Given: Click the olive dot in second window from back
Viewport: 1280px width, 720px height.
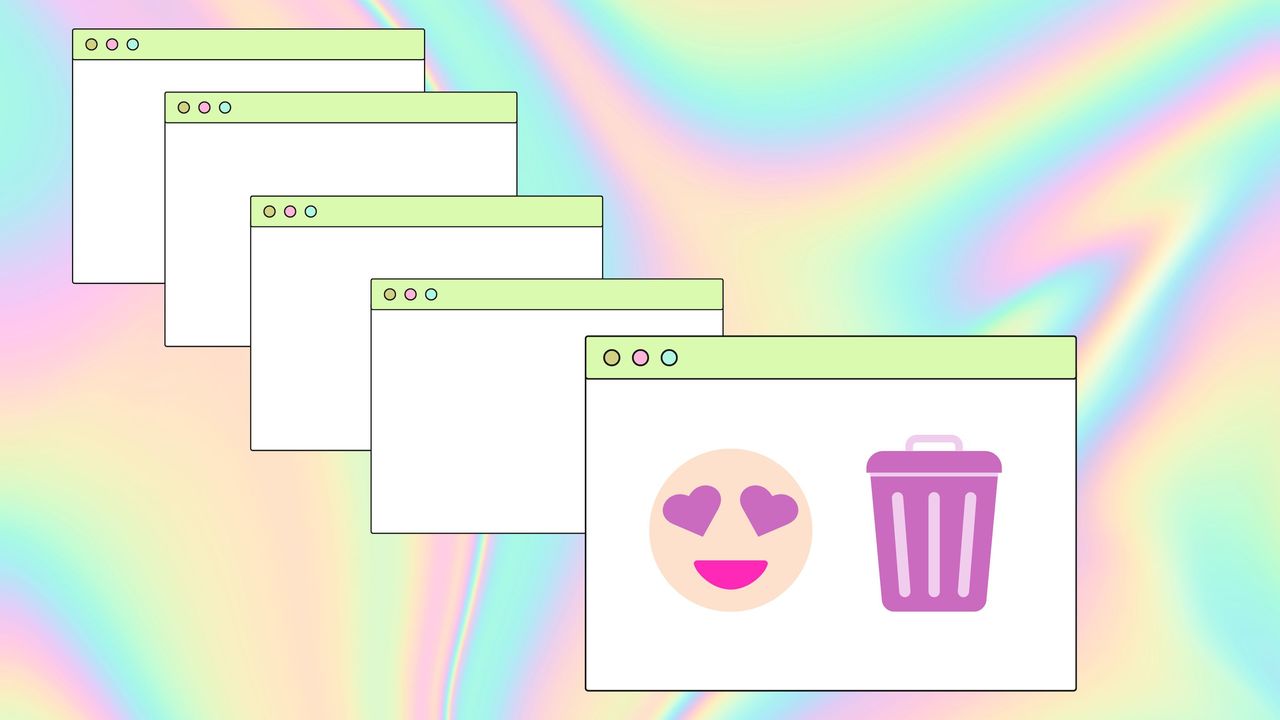Looking at the screenshot, I should coord(184,108).
